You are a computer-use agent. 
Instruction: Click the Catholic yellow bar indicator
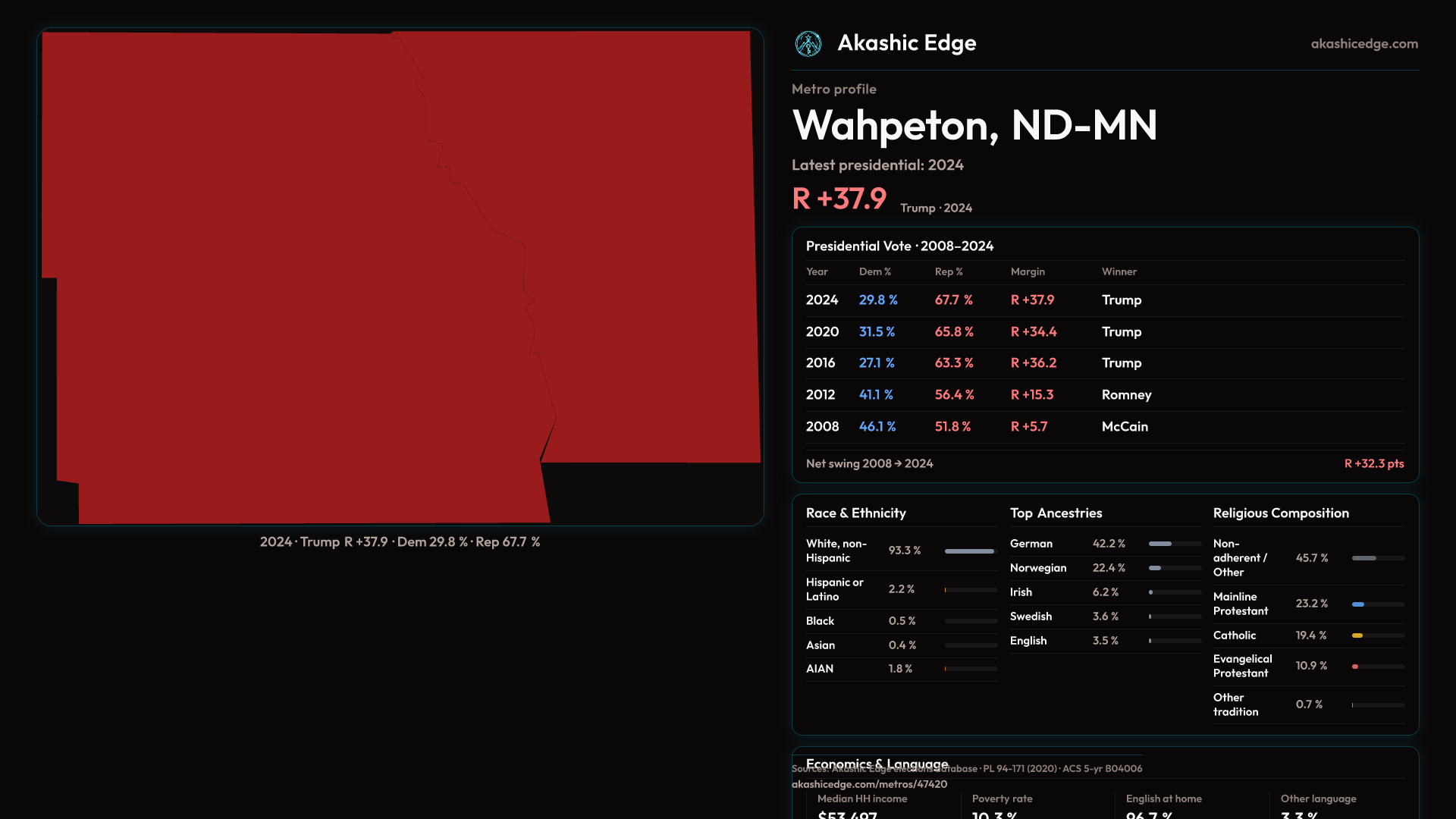[1357, 635]
